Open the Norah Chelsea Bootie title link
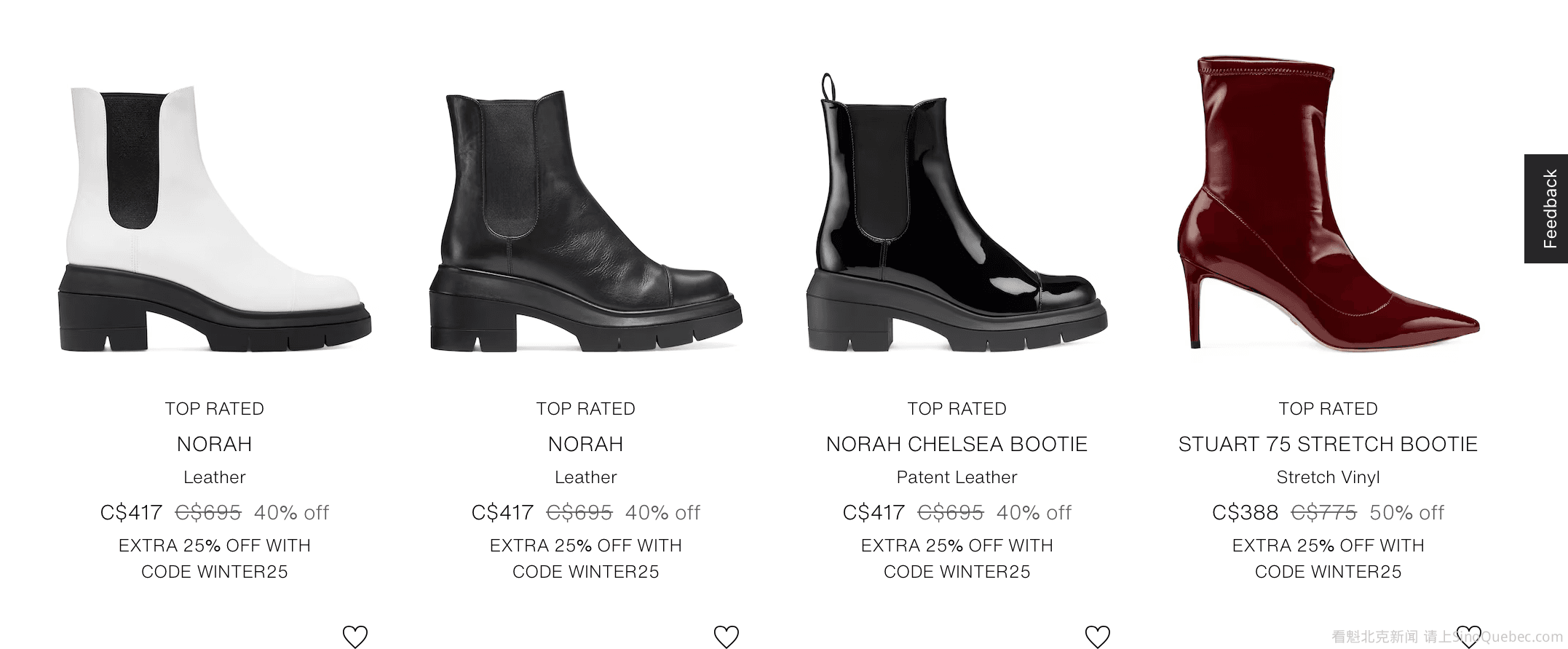 (x=957, y=444)
